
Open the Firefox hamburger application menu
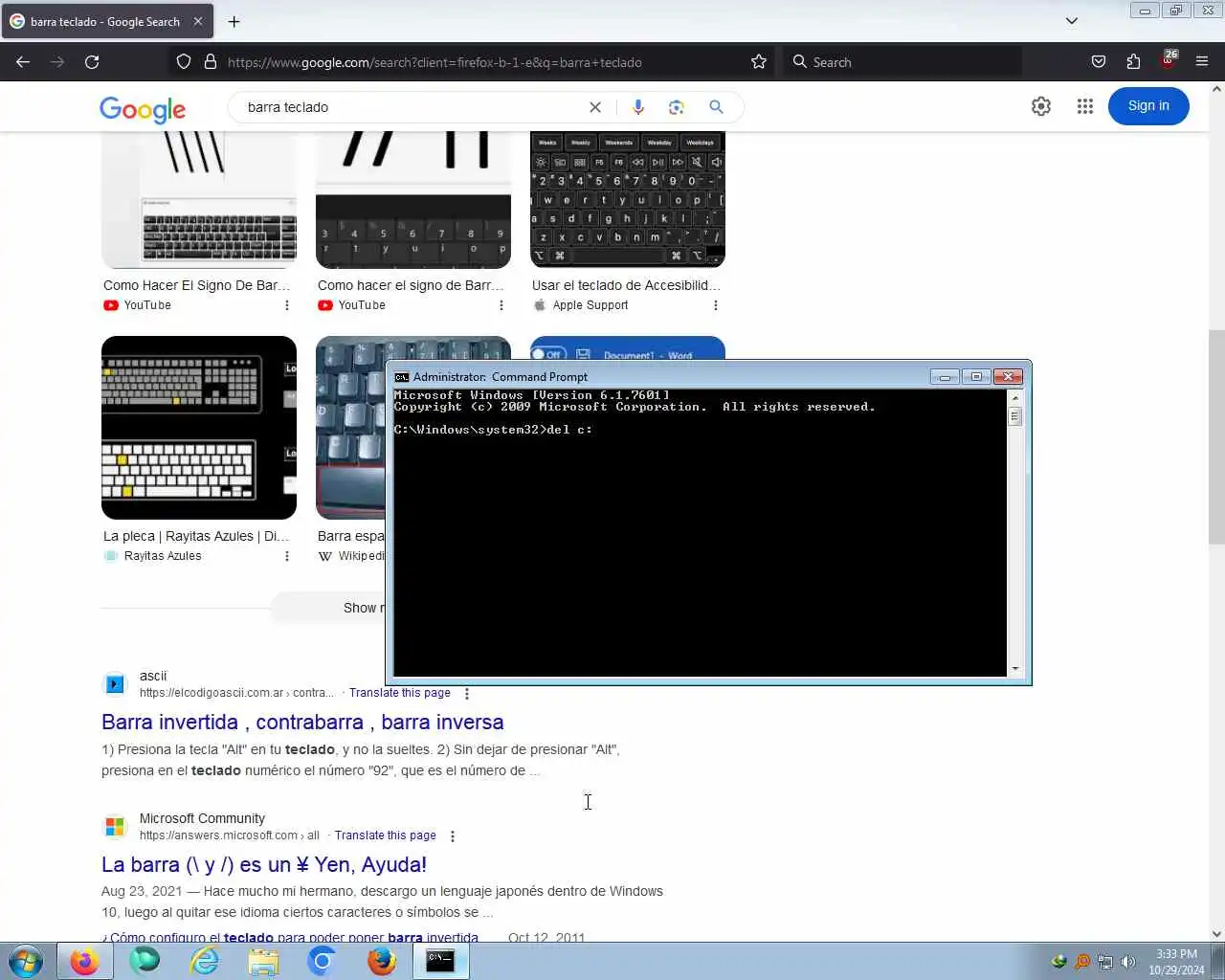coord(1202,62)
